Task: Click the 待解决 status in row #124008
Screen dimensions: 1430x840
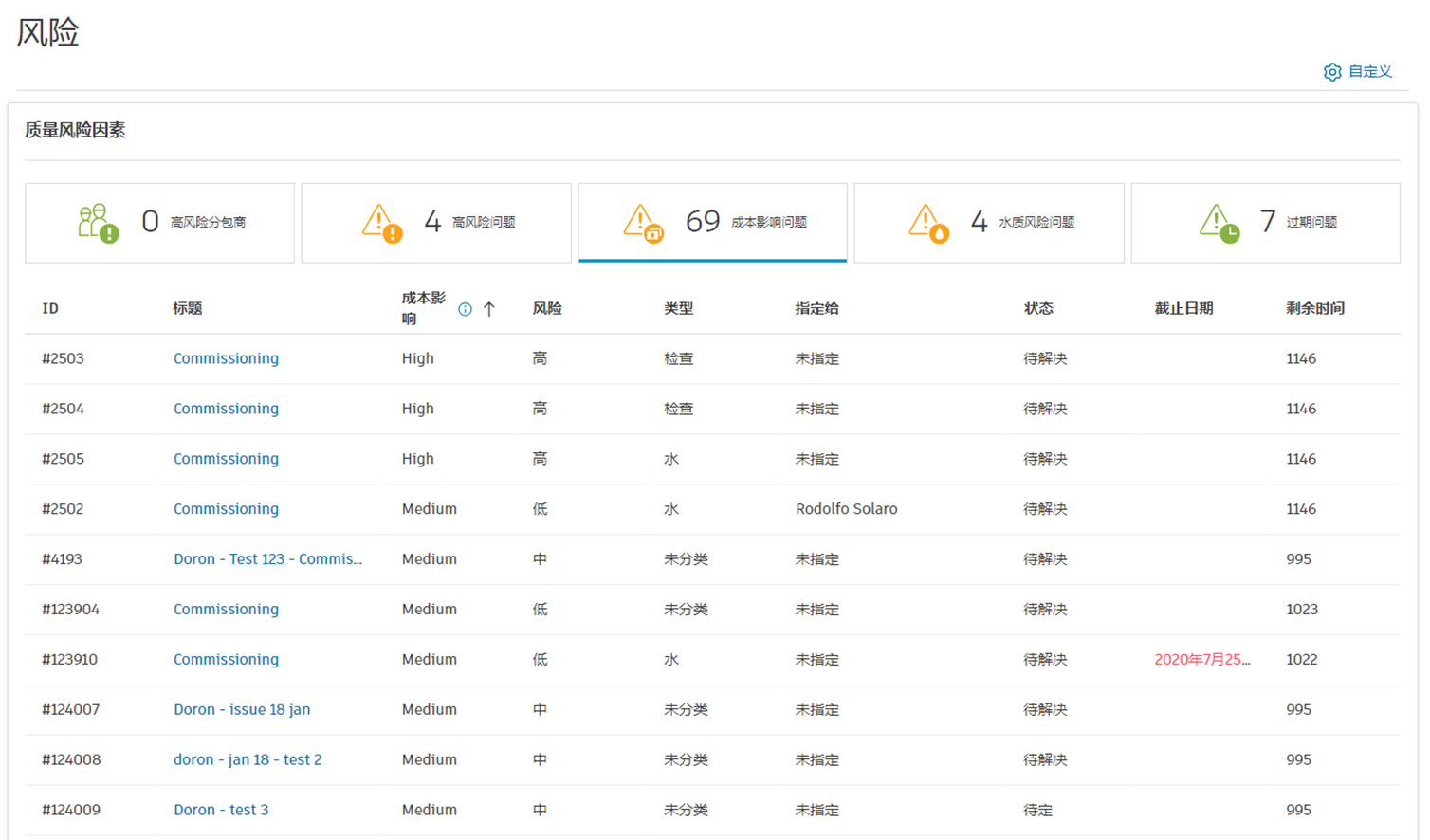Action: click(1046, 760)
